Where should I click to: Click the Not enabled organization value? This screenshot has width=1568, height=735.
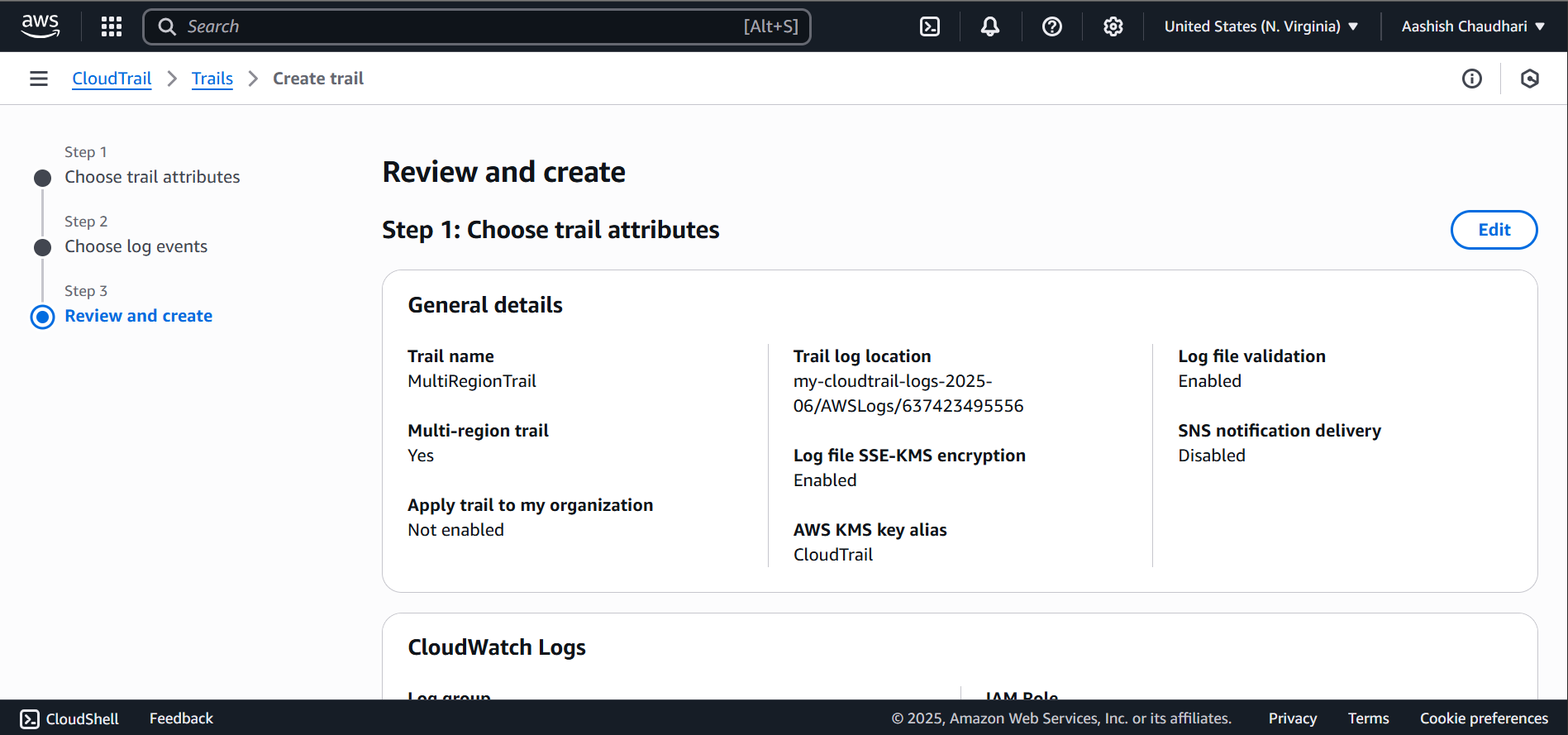click(455, 530)
